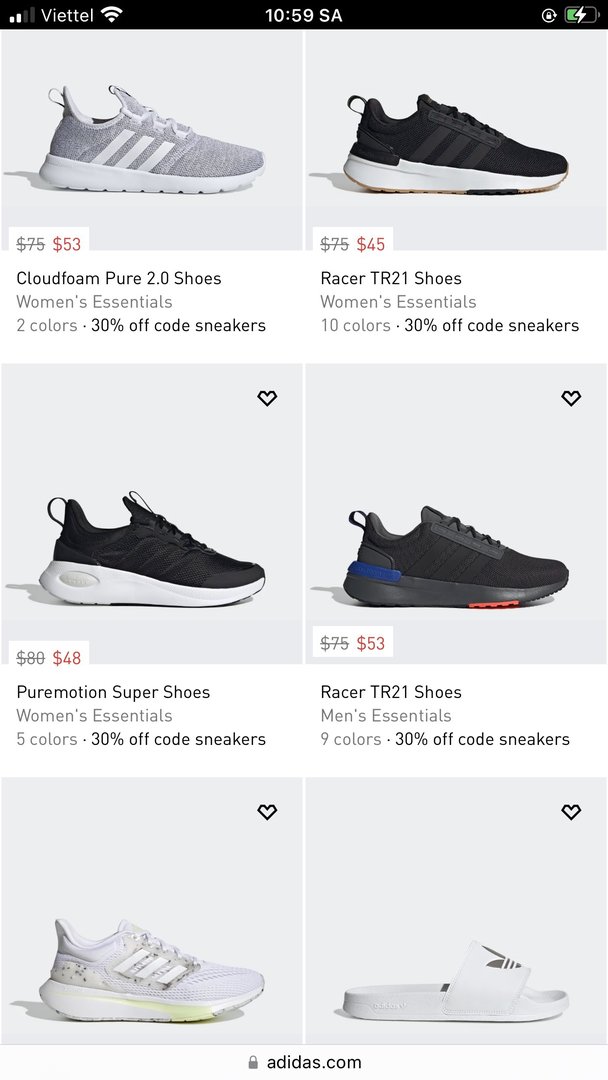The width and height of the screenshot is (608, 1080).
Task: Open the Cloudfoam Pure 2.0 Shoes image
Action: (x=152, y=140)
